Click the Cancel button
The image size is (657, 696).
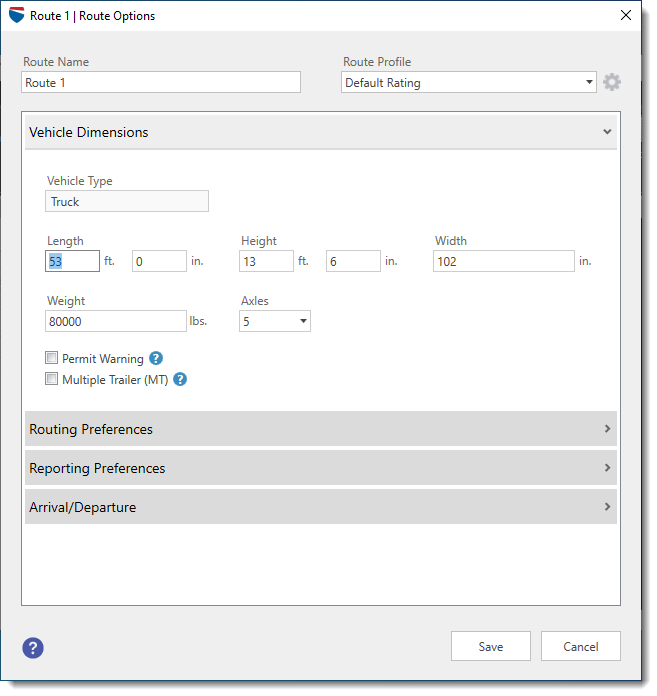[x=581, y=646]
